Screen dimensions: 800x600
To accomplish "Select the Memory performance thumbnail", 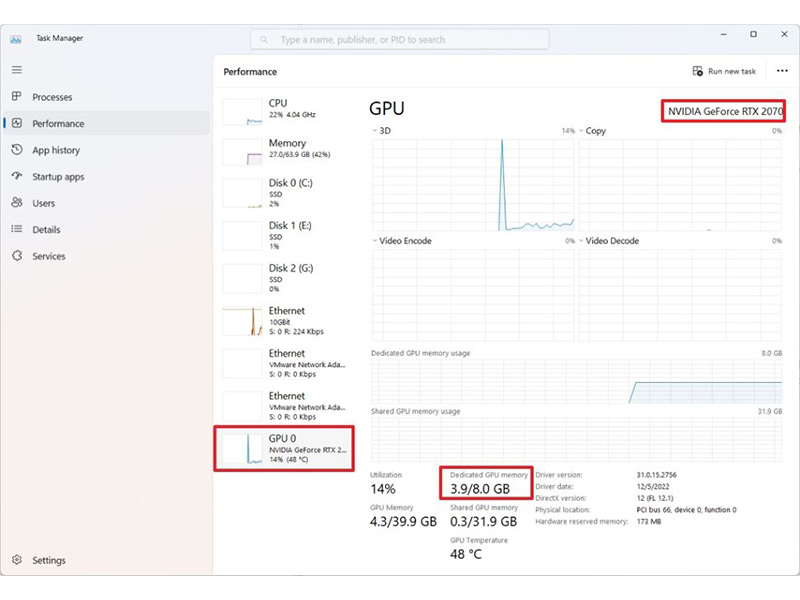I will pyautogui.click(x=242, y=152).
